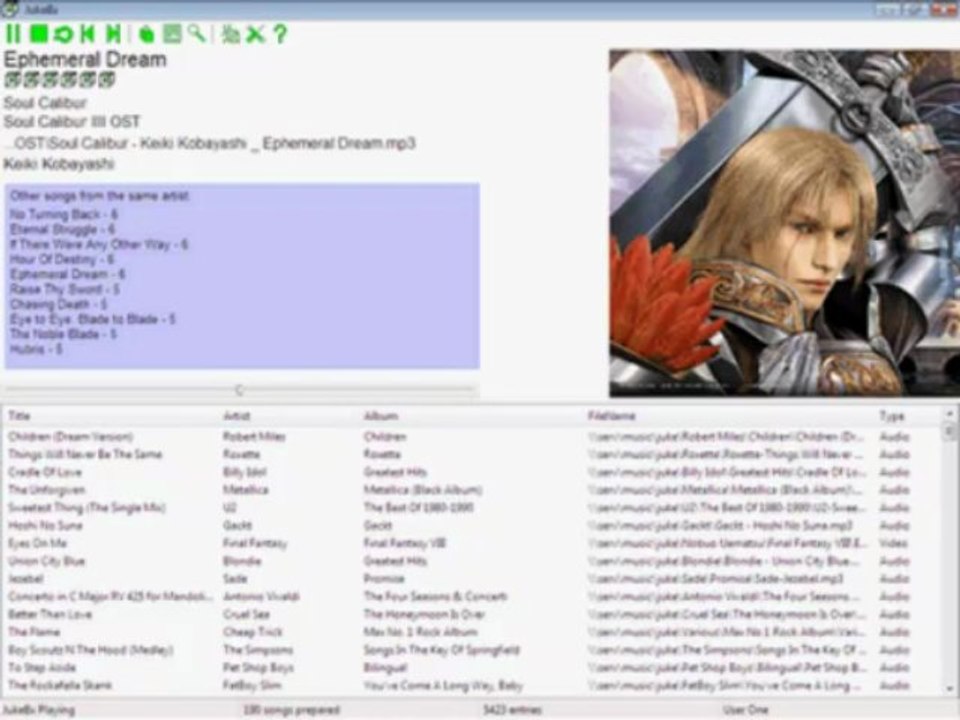Click 'Metallica (Black Album)' album cell
960x720 pixels.
coord(422,490)
